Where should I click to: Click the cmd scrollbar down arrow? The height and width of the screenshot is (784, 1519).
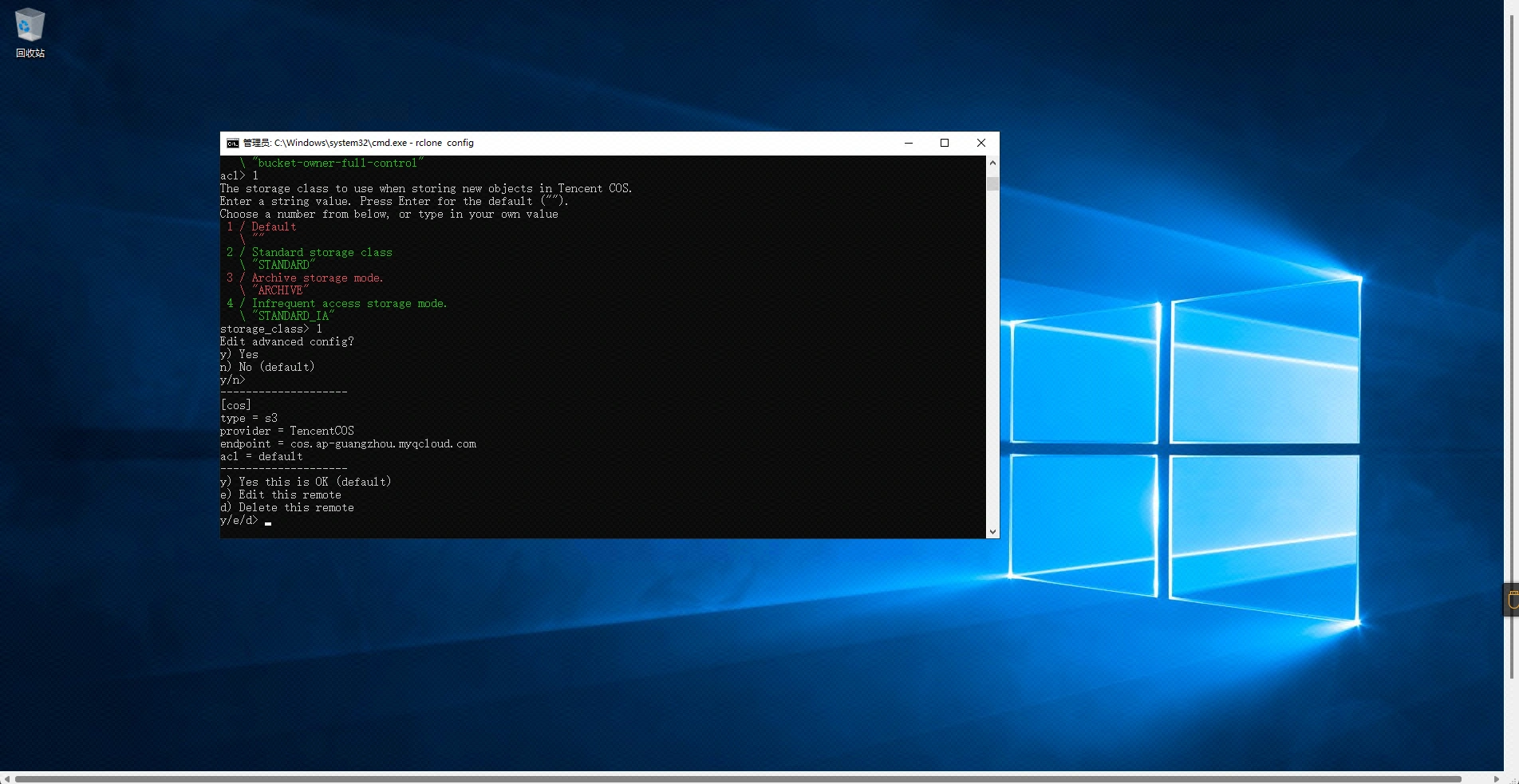(992, 531)
